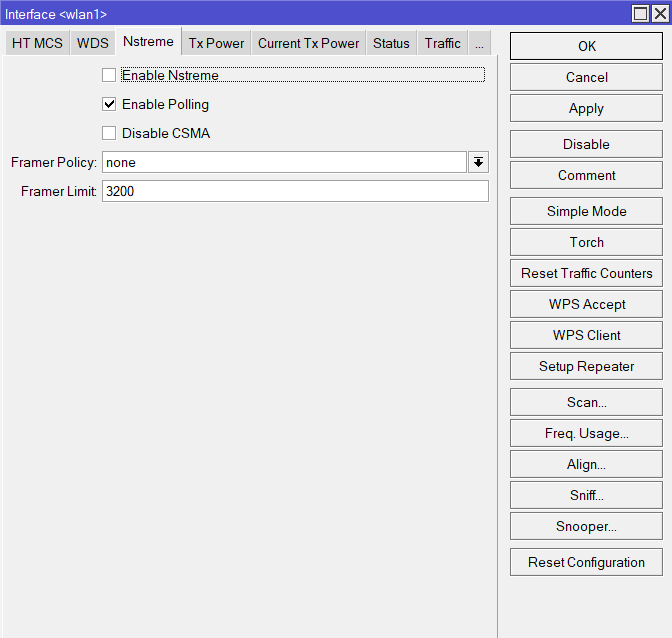Click the Disable button for wlan1
672x638 pixels.
pos(586,144)
